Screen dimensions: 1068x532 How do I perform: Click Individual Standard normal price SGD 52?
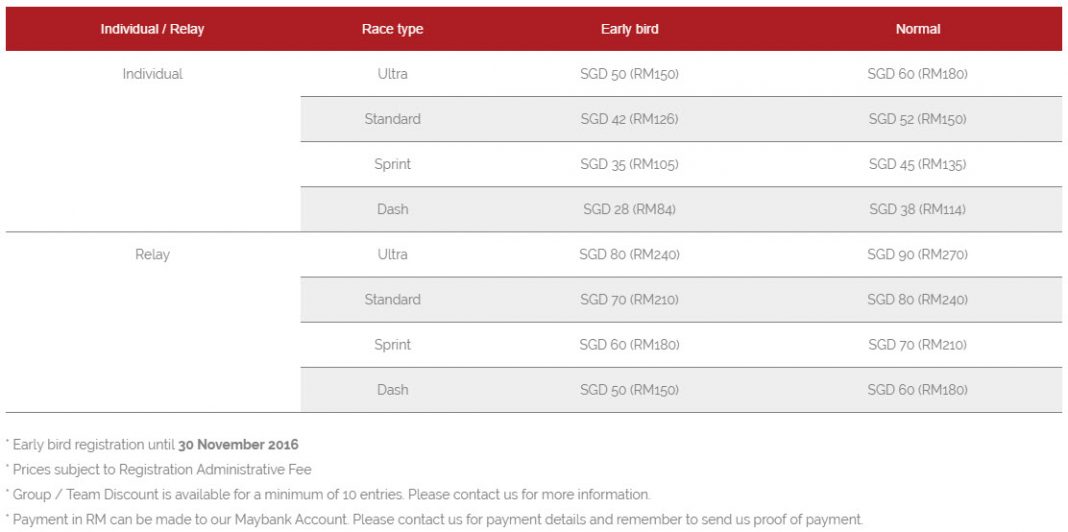[x=917, y=119]
